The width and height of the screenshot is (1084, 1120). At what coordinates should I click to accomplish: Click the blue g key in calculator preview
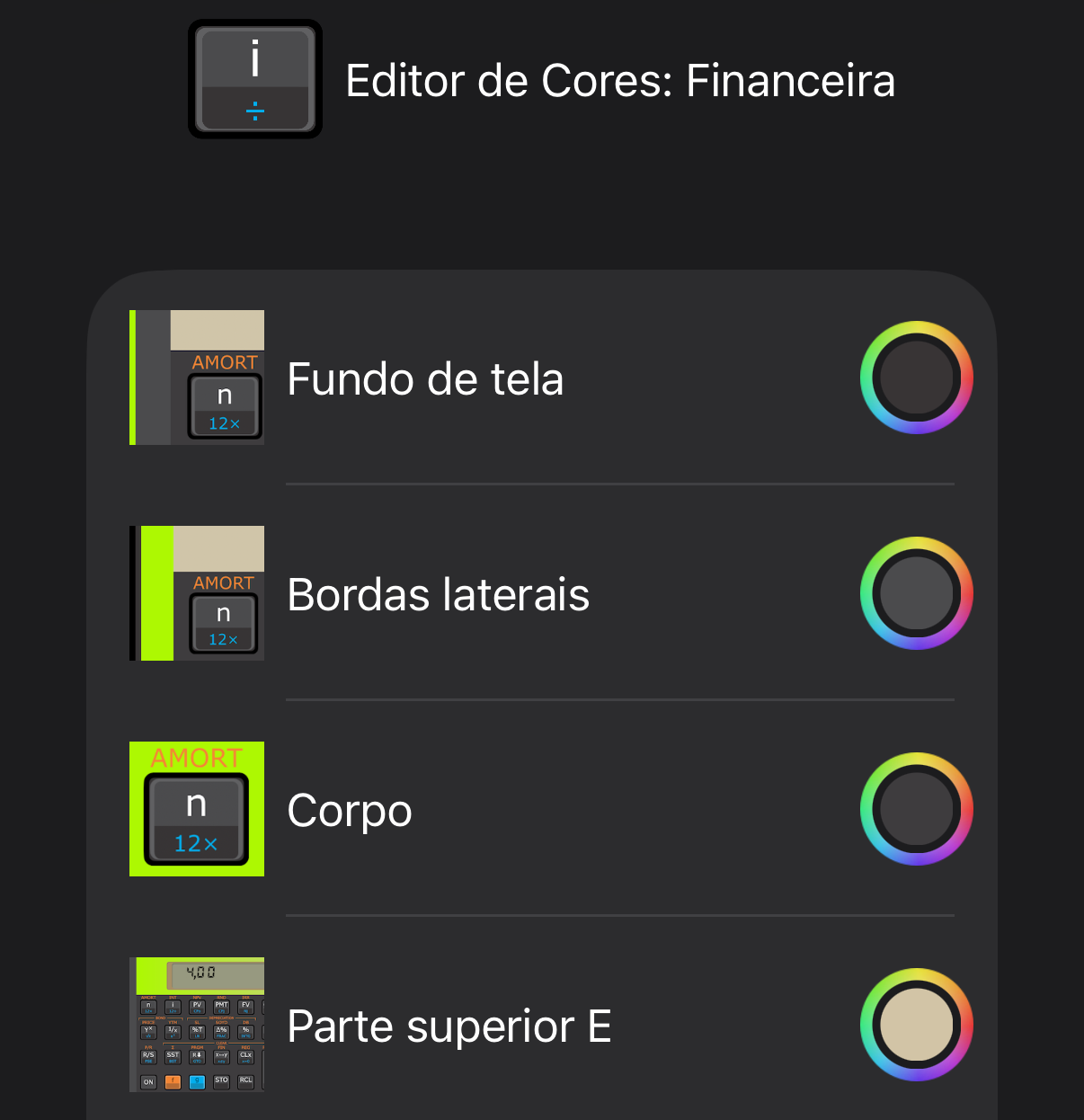coord(197,1081)
